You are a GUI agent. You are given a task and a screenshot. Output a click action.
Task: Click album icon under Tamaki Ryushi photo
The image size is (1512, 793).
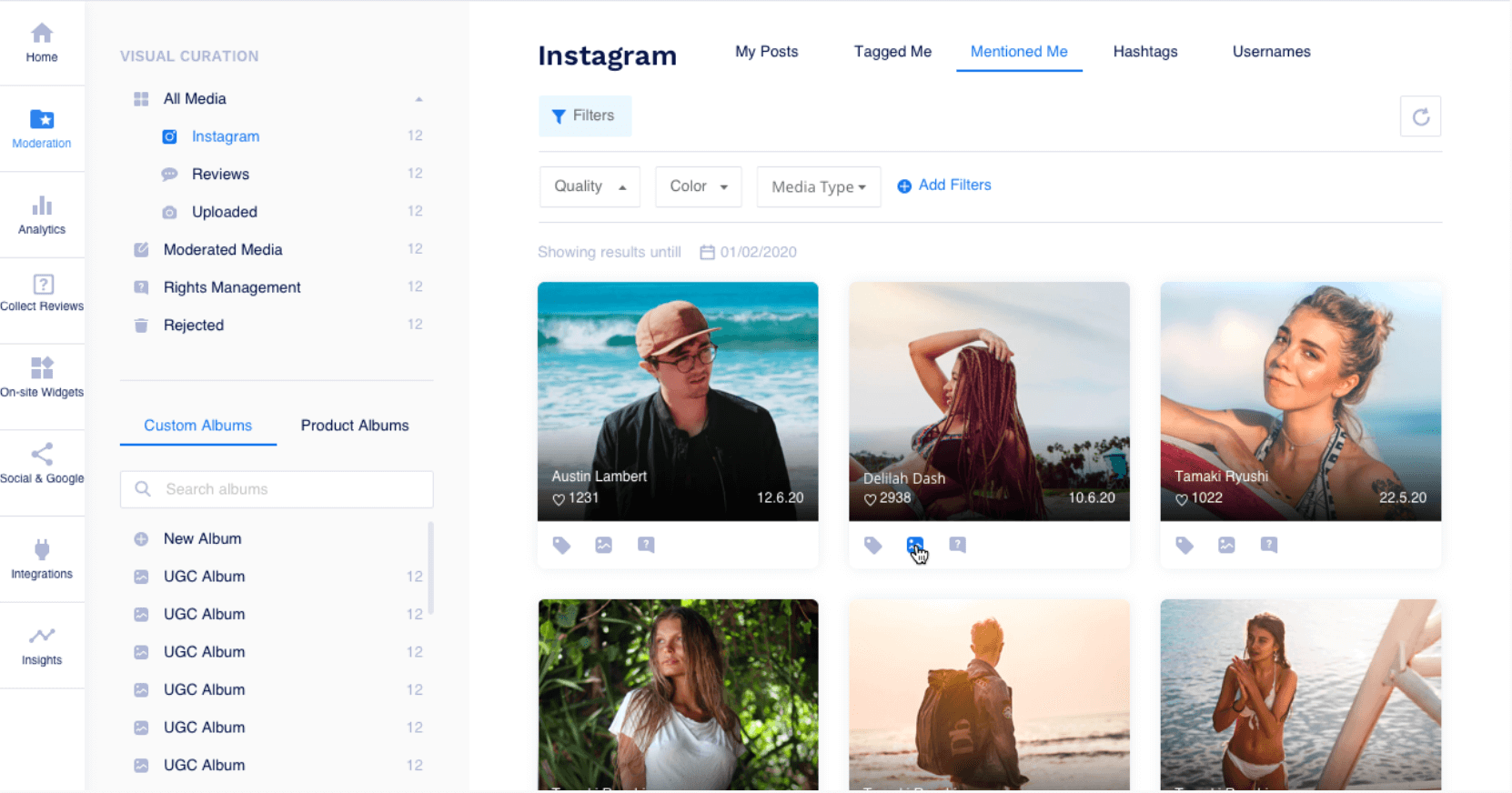1226,545
